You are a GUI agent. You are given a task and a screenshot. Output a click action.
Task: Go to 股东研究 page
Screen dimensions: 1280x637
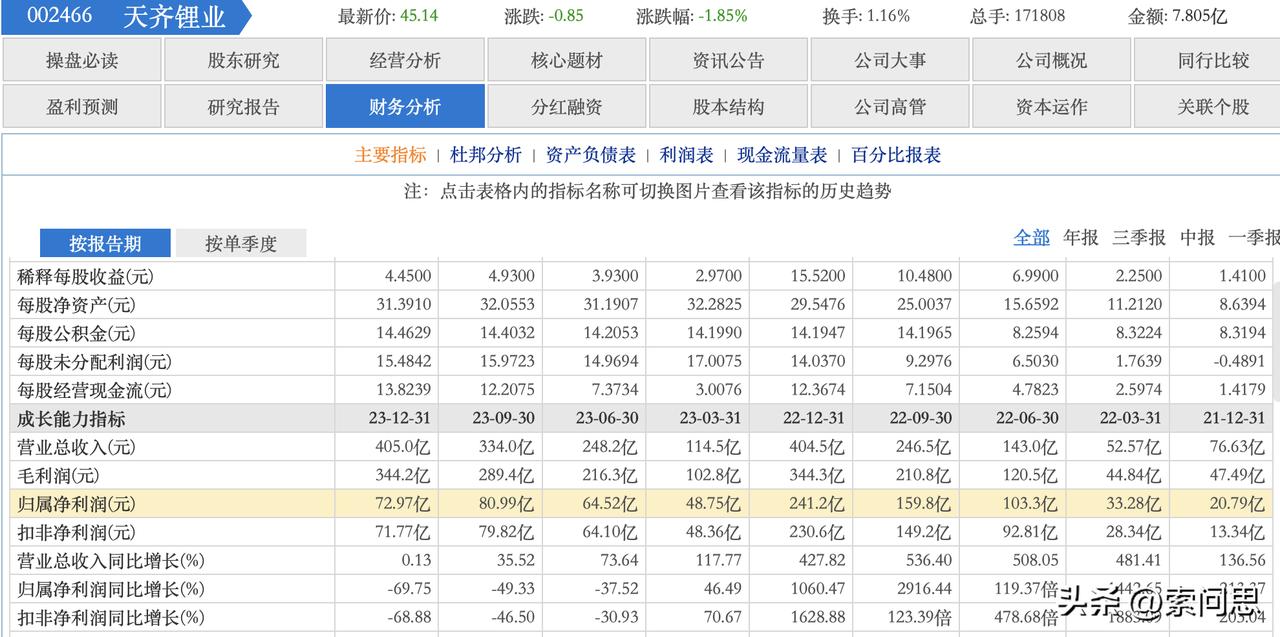pyautogui.click(x=243, y=60)
